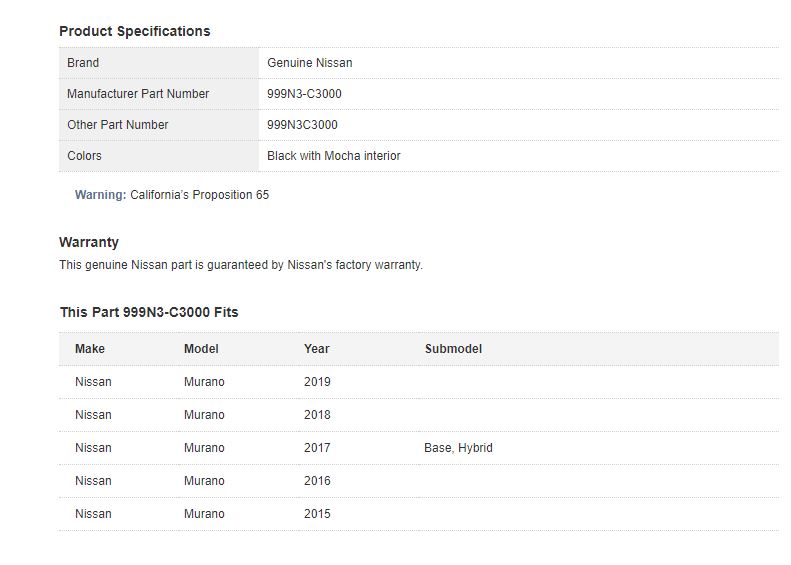Click Nissan in the 2016 row
791x565 pixels.
click(93, 481)
